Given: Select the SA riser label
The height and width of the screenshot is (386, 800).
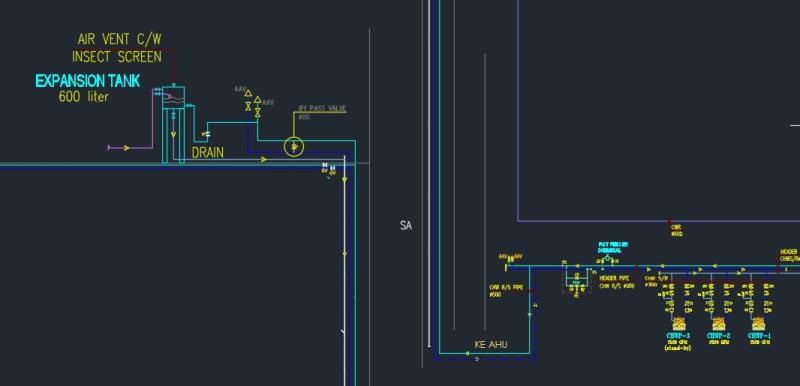Looking at the screenshot, I should pyautogui.click(x=406, y=225).
